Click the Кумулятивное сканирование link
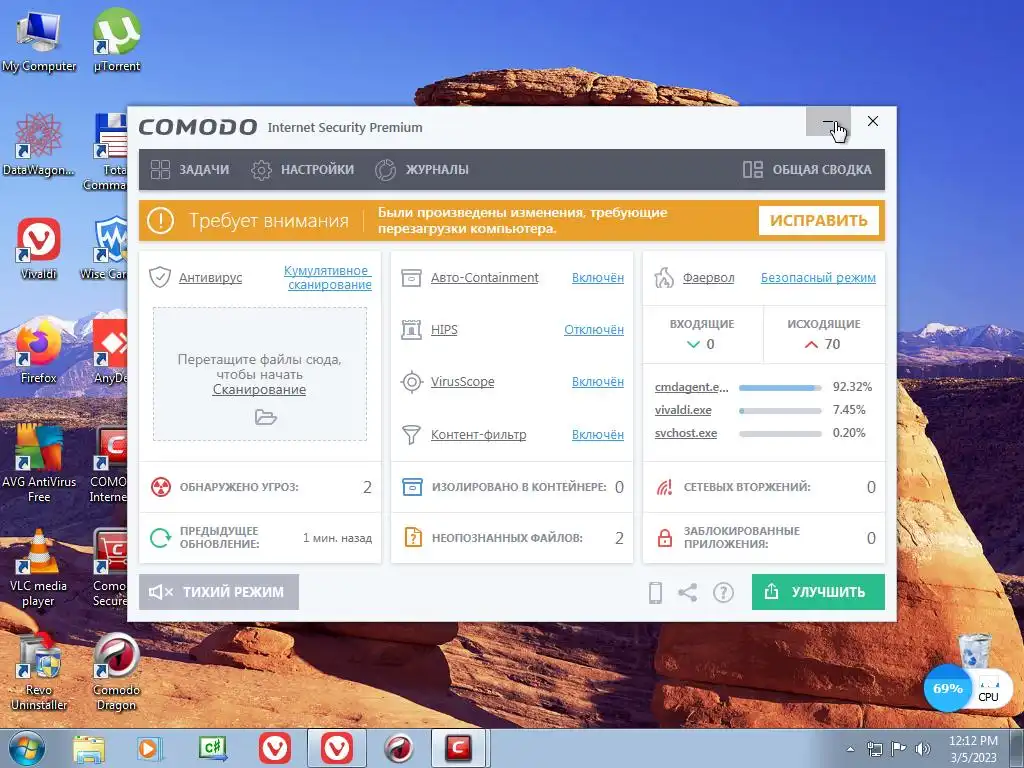Viewport: 1024px width, 768px height. 328,278
